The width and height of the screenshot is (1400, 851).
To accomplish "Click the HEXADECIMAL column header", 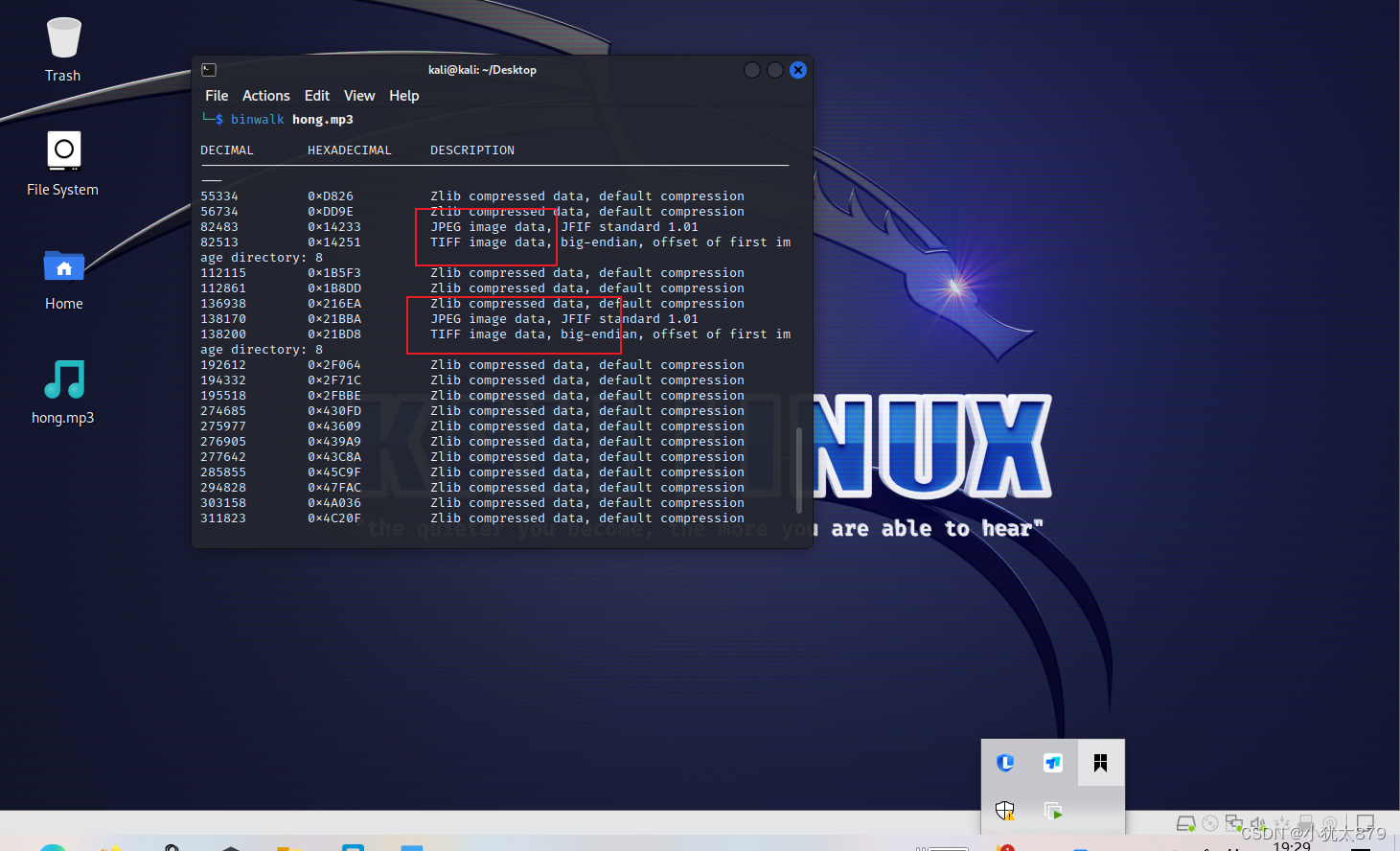I will 350,150.
